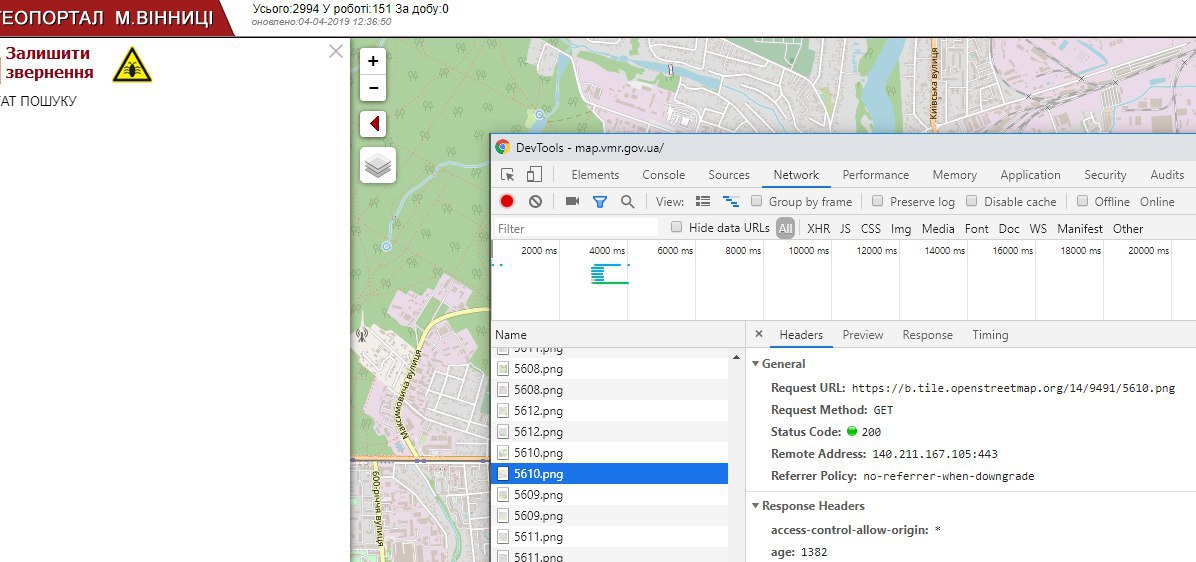The image size is (1196, 562).
Task: Click the 4000 ms timeline marker
Action: click(x=607, y=250)
